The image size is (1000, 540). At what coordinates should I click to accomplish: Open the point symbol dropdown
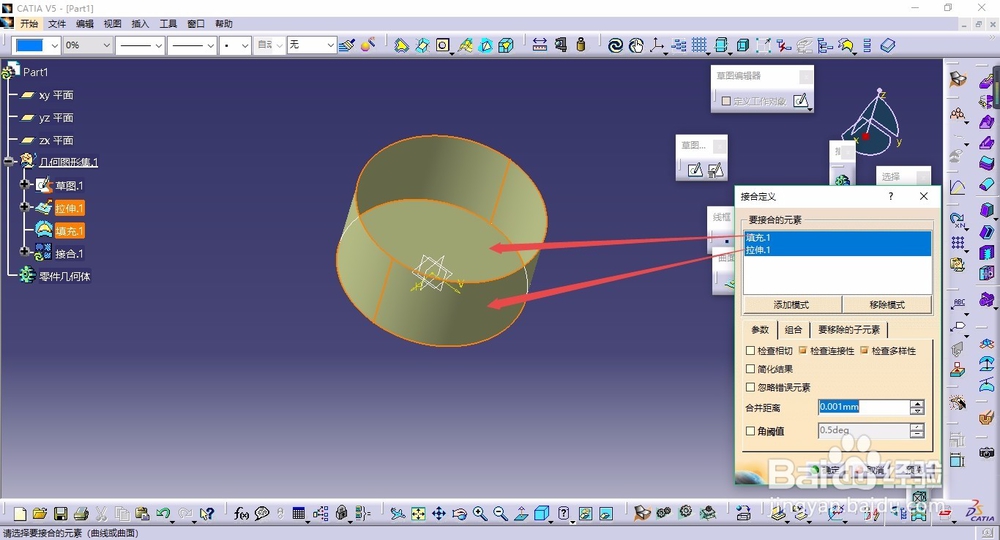click(244, 45)
